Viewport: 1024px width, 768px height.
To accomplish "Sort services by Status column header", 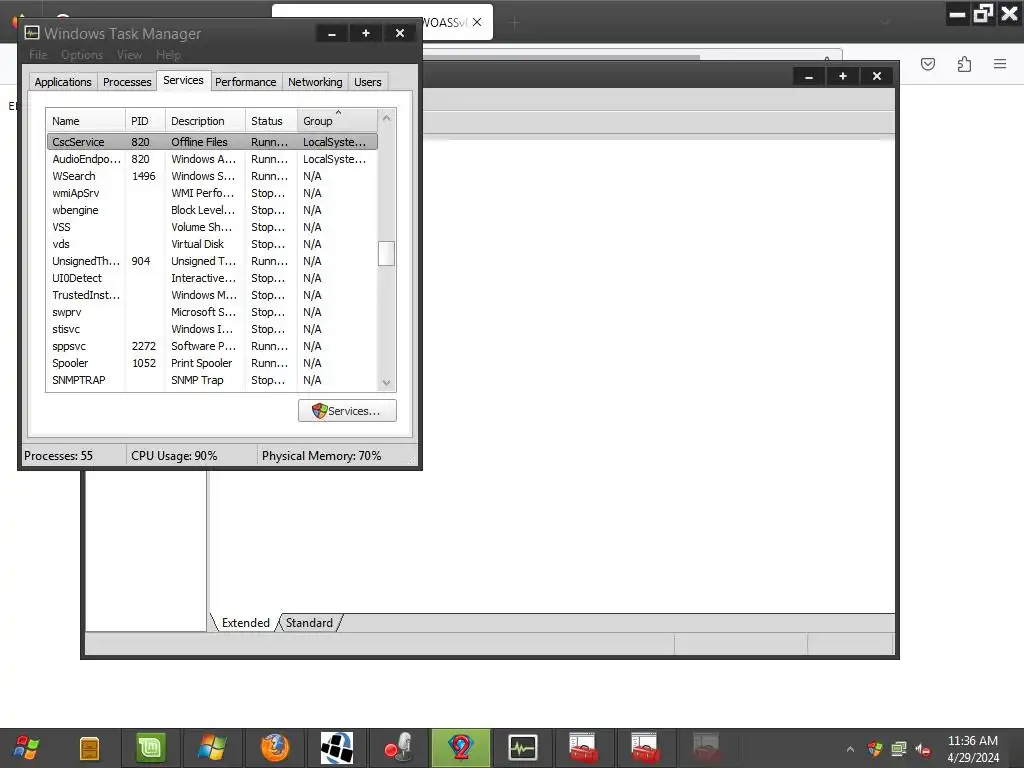I will [x=271, y=121].
